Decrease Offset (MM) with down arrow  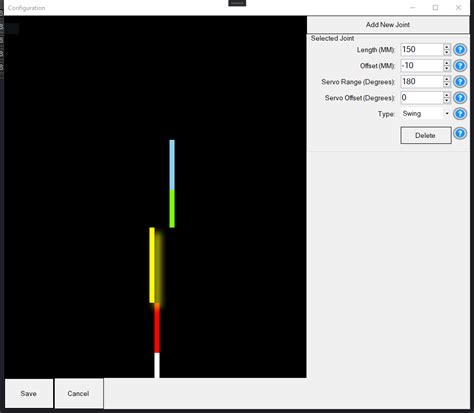click(x=447, y=69)
